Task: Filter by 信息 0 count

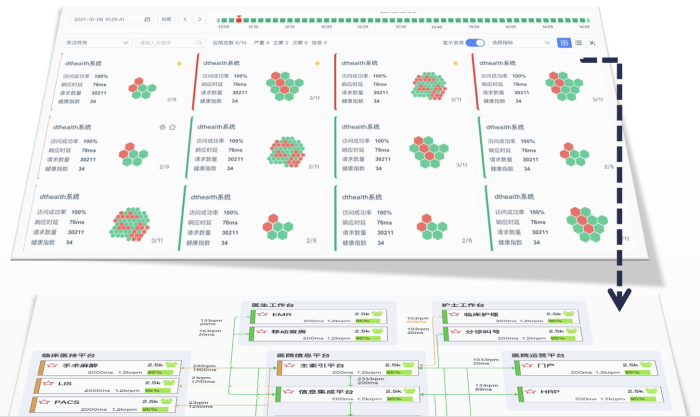Action: [319, 43]
